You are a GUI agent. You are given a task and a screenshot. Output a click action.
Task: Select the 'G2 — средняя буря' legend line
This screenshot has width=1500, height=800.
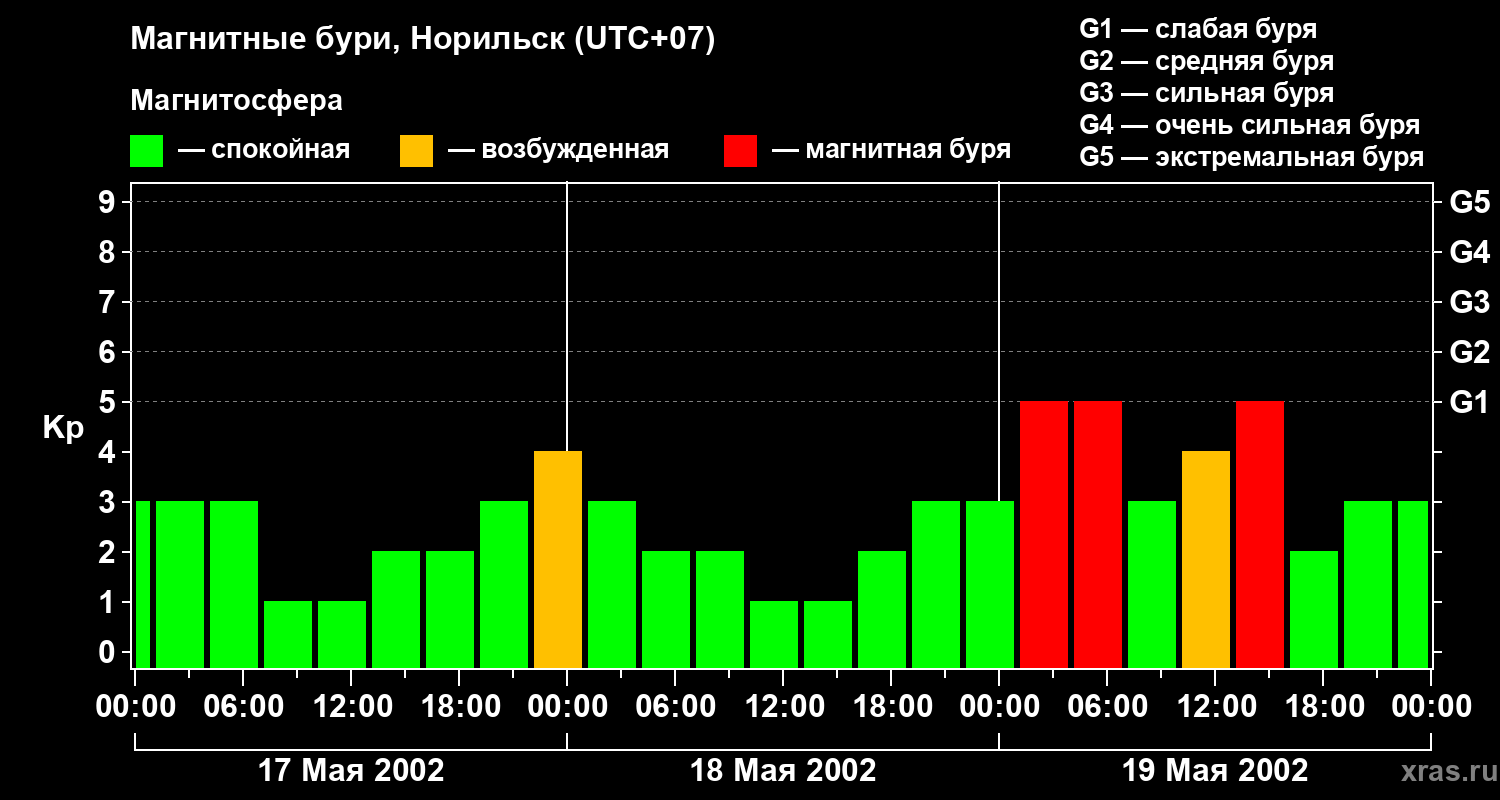tap(1206, 61)
